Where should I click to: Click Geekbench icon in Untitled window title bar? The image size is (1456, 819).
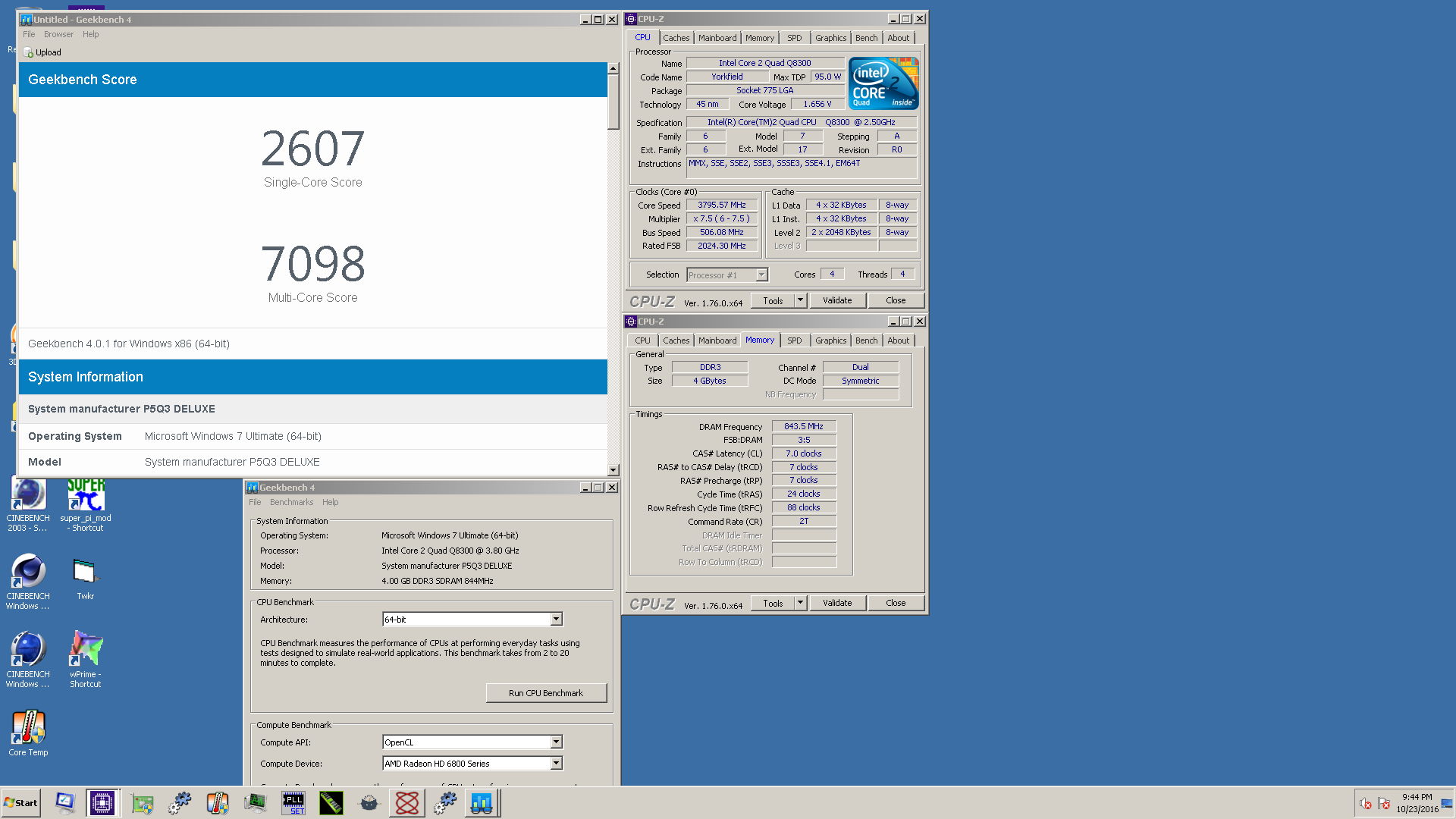click(x=27, y=20)
